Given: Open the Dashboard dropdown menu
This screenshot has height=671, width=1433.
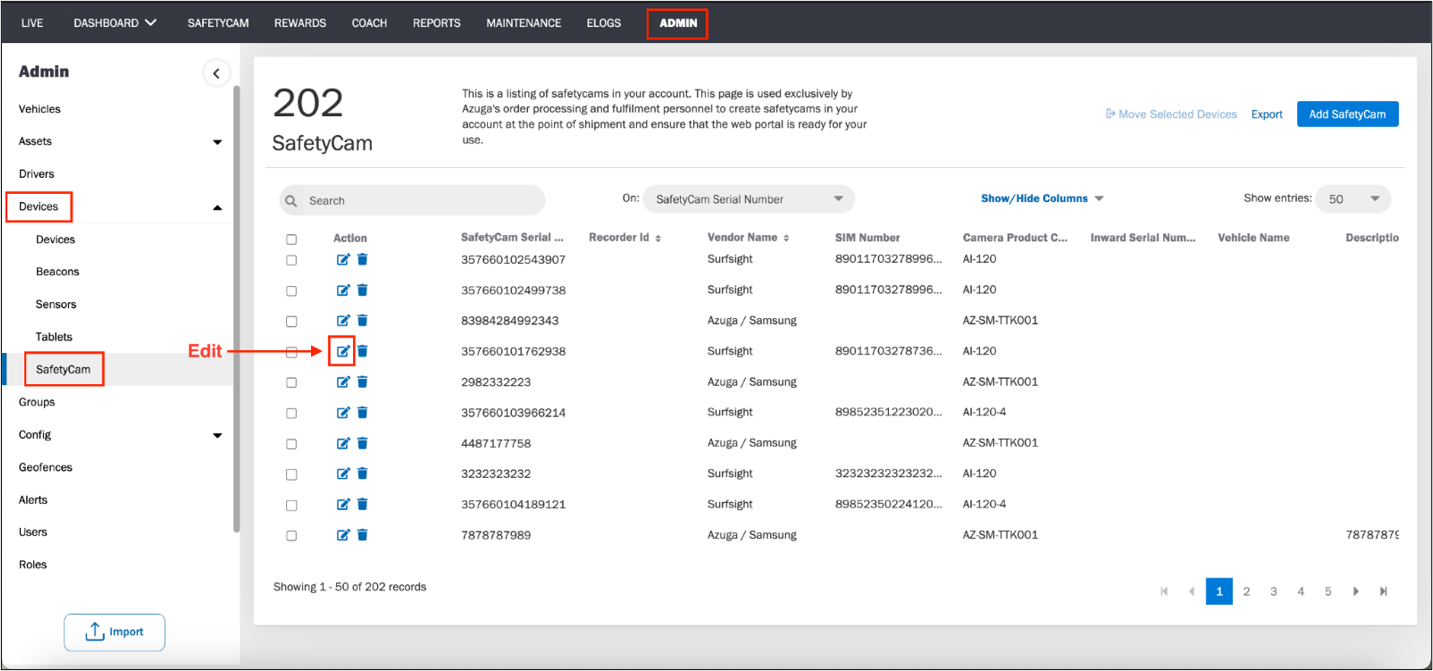Looking at the screenshot, I should point(115,23).
